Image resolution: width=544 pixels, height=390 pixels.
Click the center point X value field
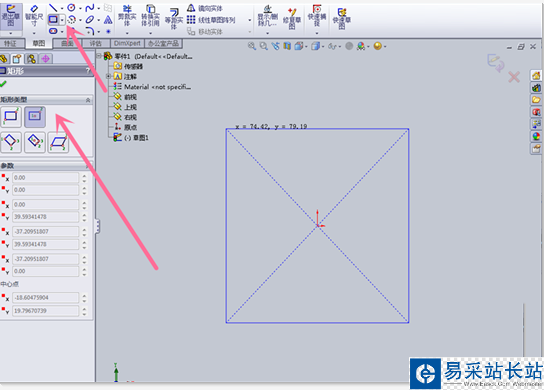point(45,298)
